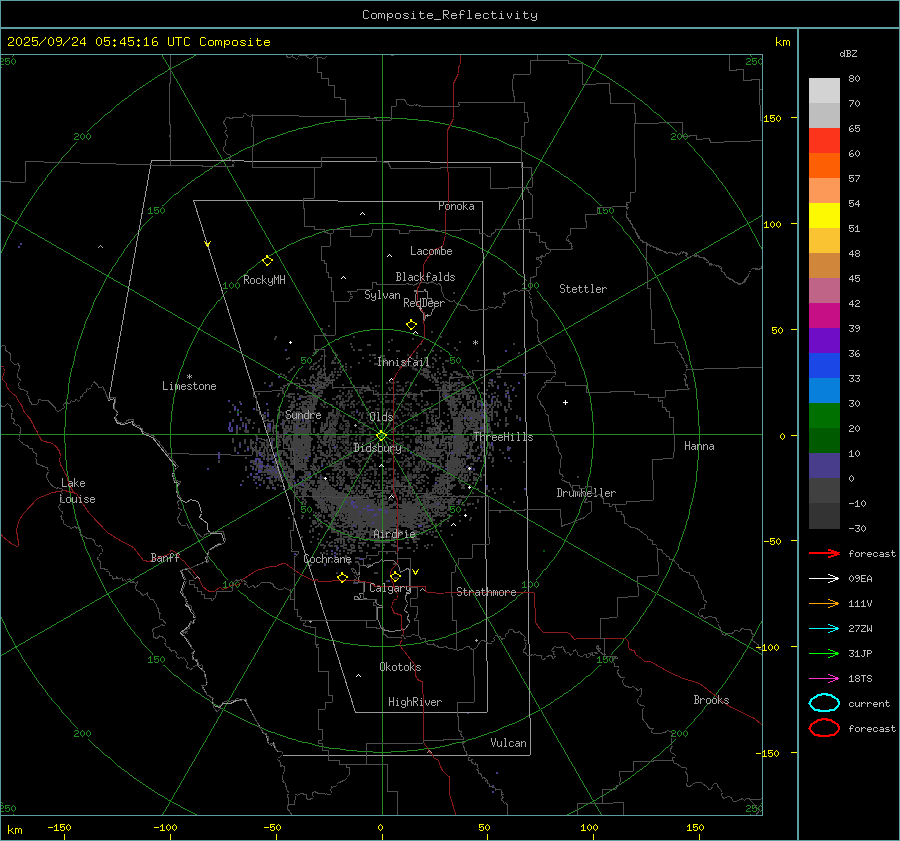Click the Calgary city label

coord(390,589)
